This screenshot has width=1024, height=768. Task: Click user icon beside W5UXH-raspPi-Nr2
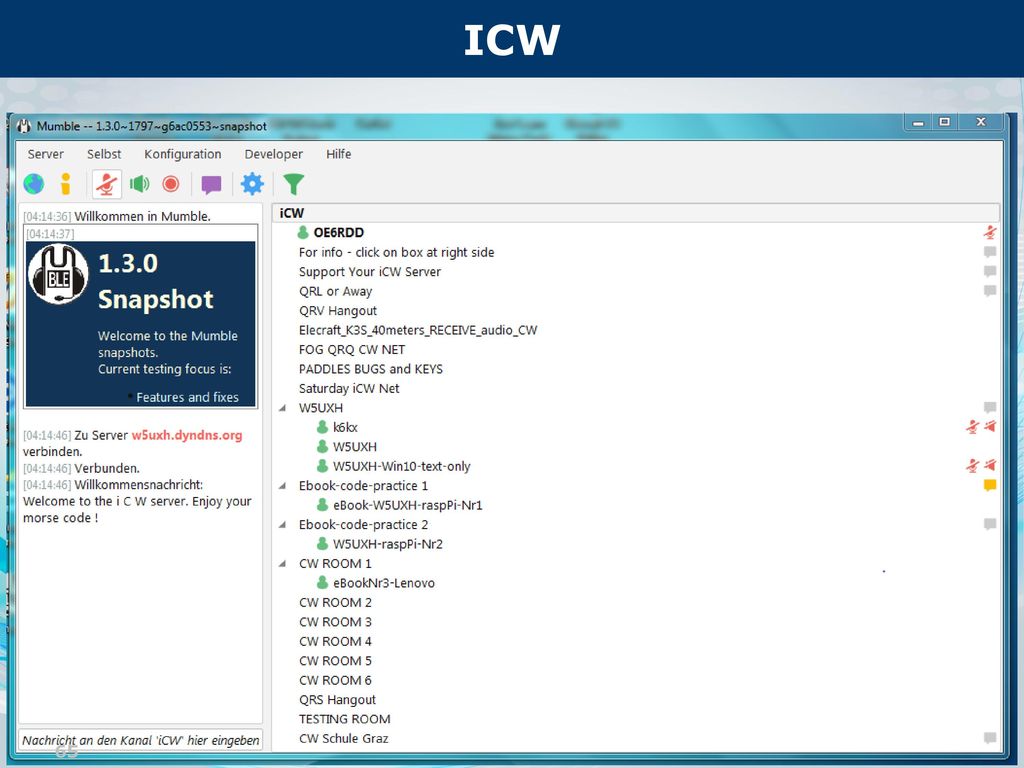pyautogui.click(x=322, y=544)
